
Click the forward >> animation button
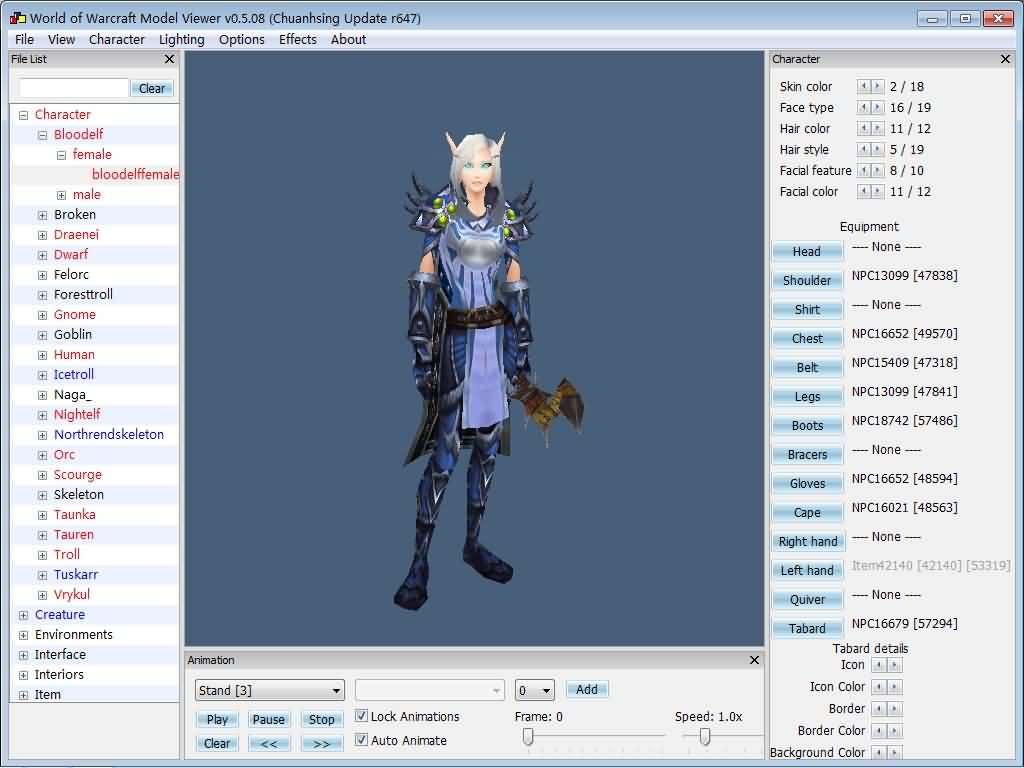321,743
